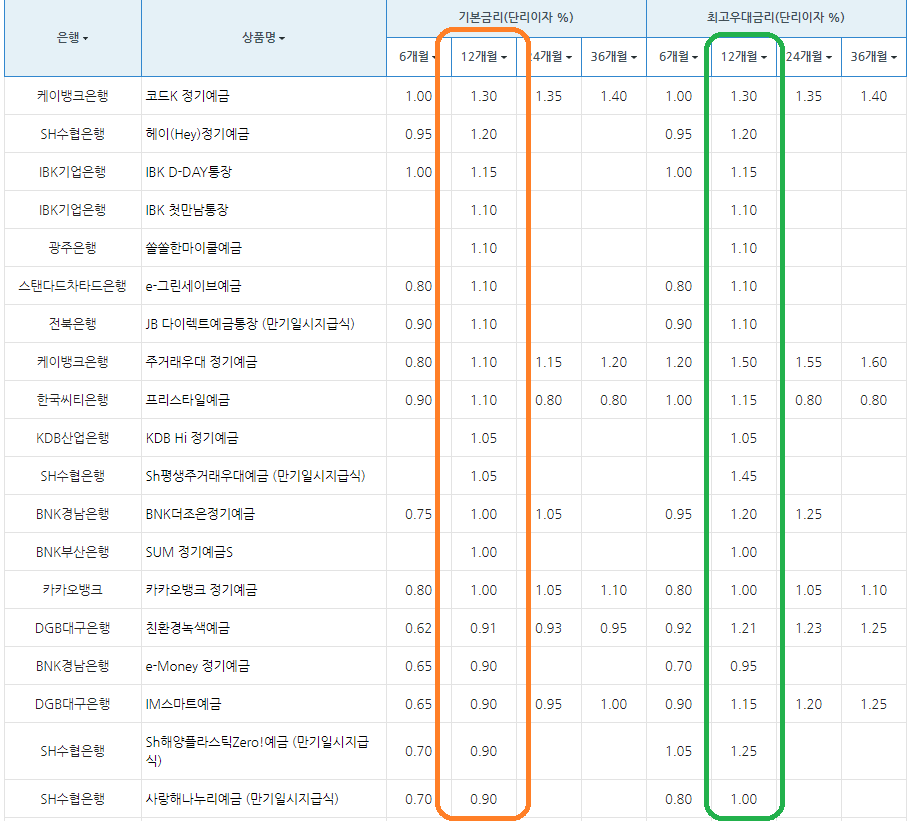Screen dimensions: 907x821
Task: Click 1.23 rate in 친환경녹색예금 row
Action: pos(809,628)
